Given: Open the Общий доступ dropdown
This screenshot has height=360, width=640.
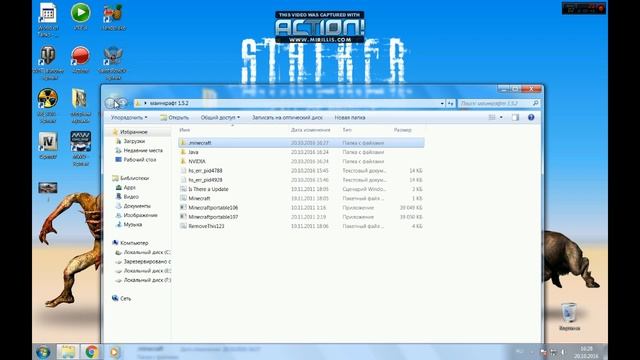Looking at the screenshot, I should (x=220, y=118).
